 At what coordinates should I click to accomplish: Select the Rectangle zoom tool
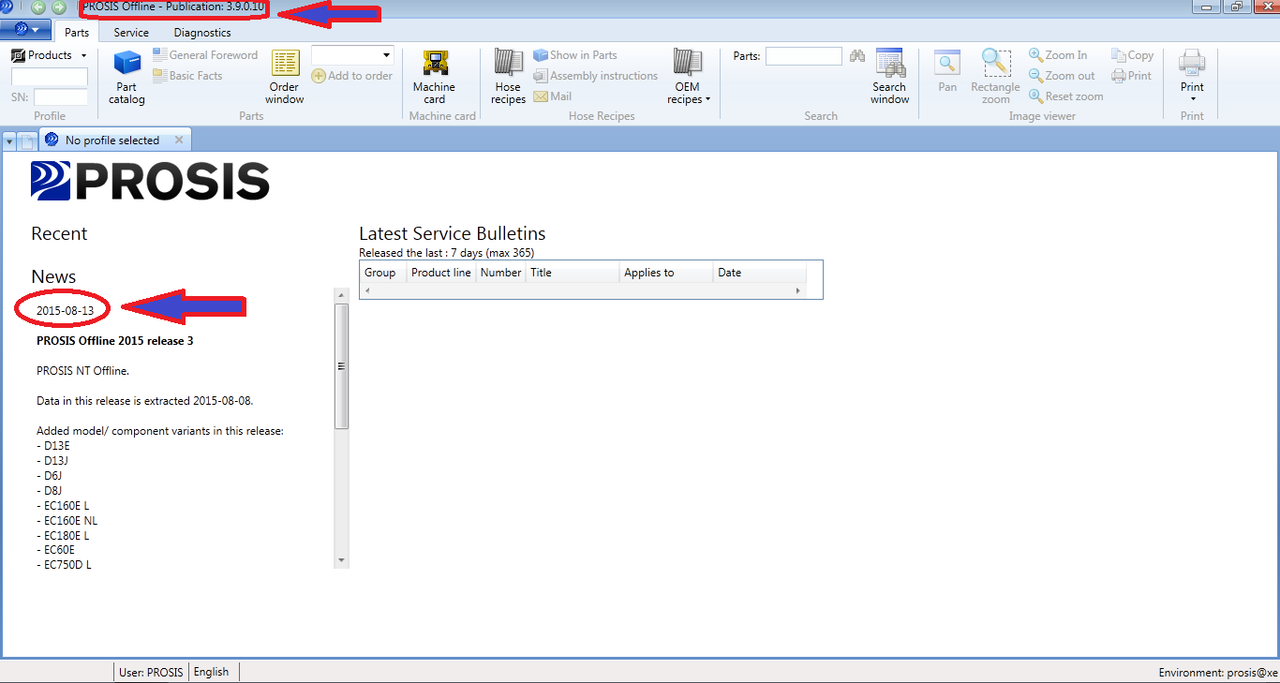pos(995,77)
